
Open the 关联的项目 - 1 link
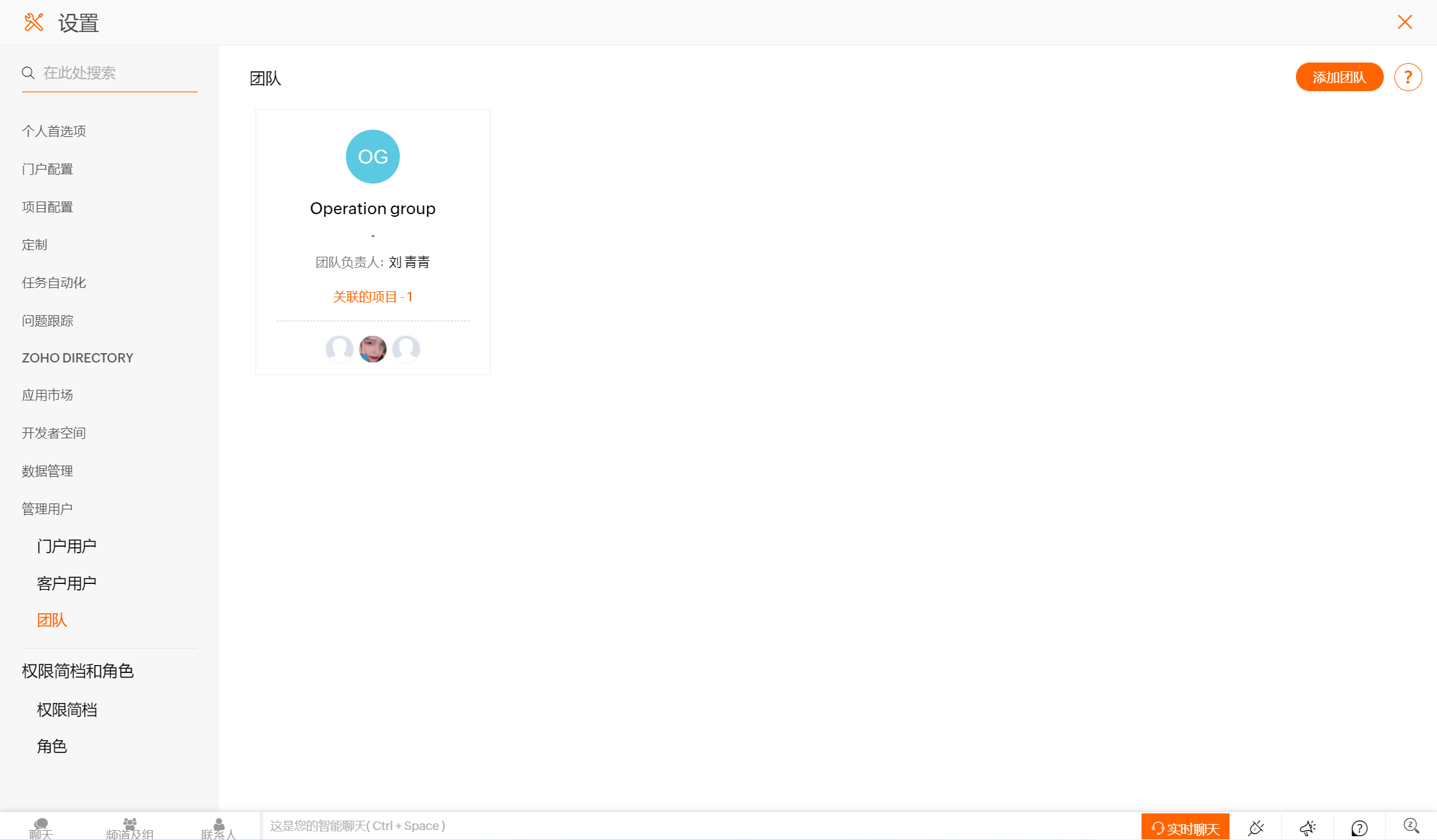[373, 297]
